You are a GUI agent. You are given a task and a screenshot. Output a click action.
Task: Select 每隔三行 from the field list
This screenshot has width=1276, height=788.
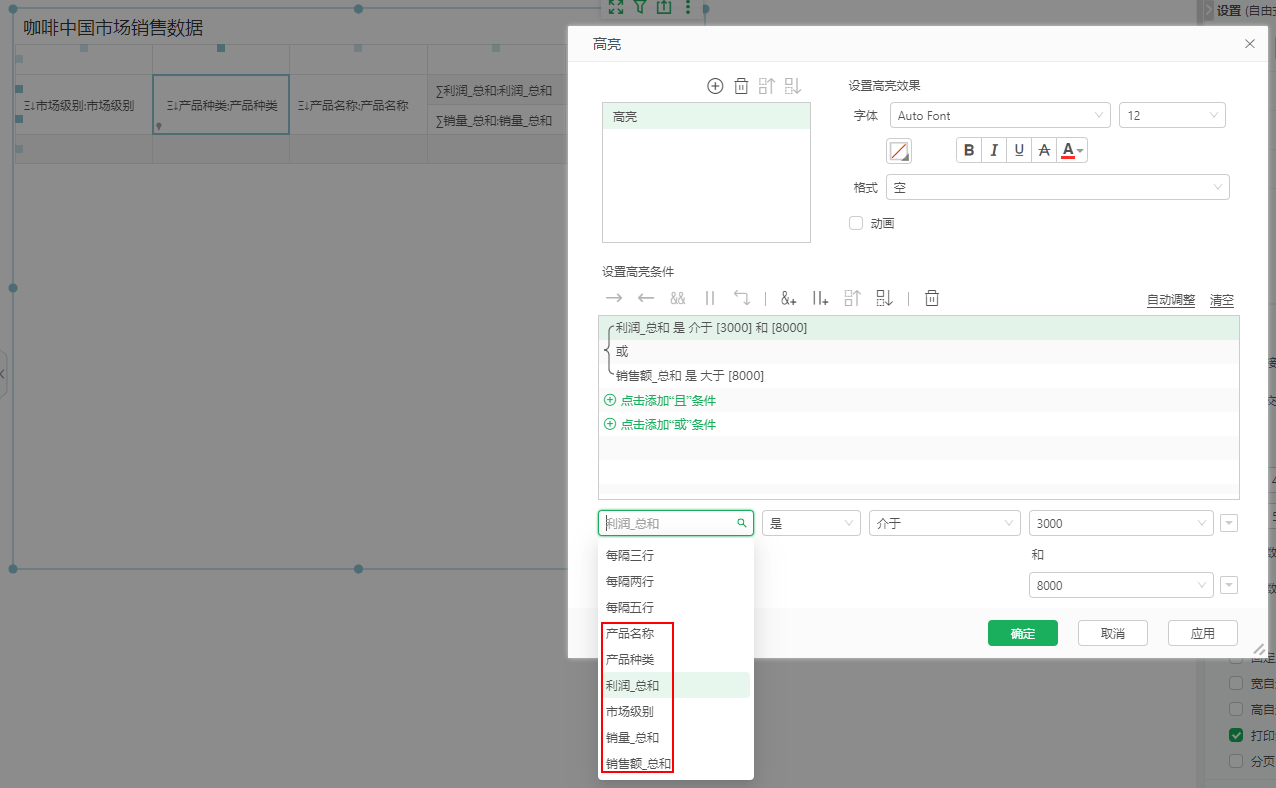tap(675, 555)
